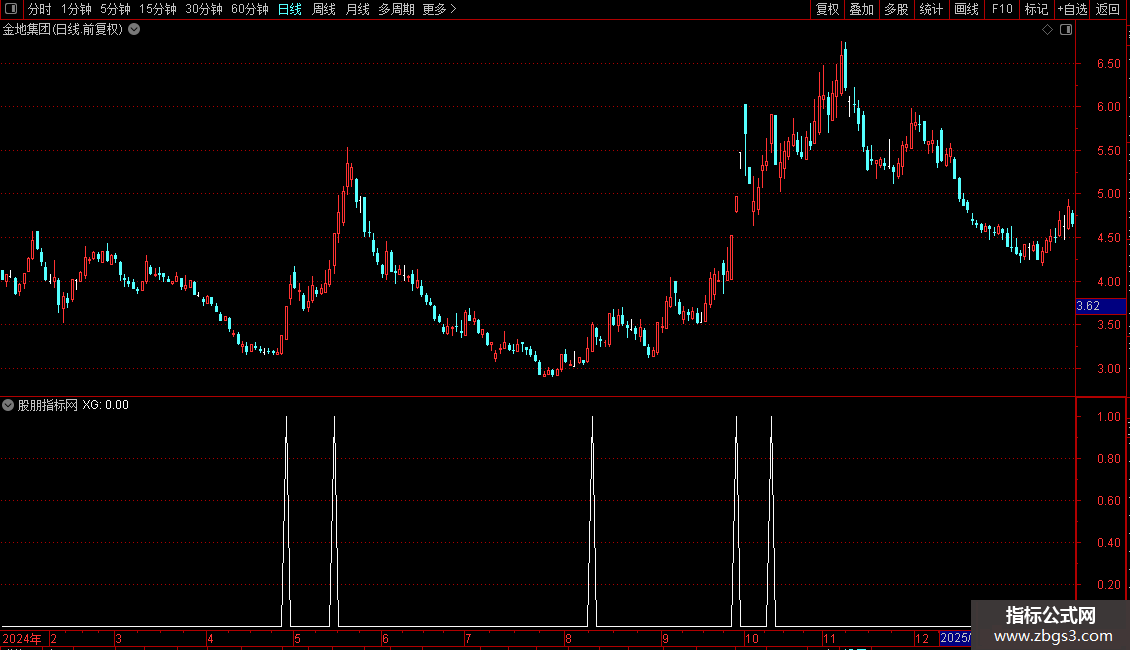Switch to 周线 weekly chart

[x=324, y=9]
